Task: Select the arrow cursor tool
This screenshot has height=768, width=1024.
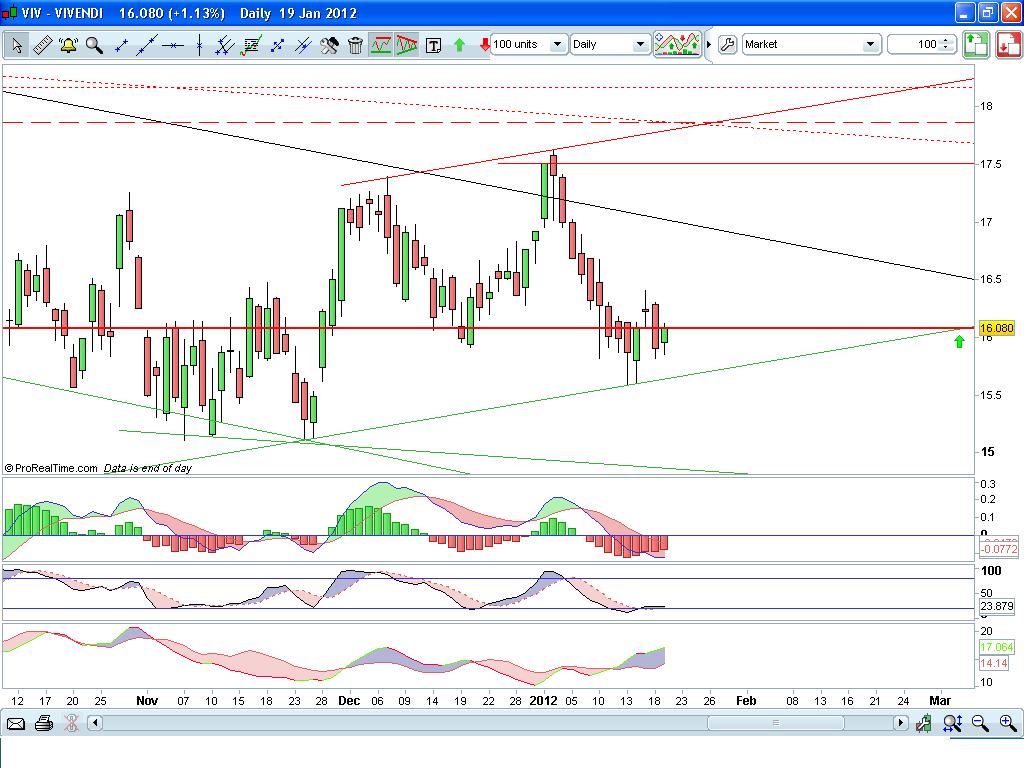Action: tap(16, 45)
